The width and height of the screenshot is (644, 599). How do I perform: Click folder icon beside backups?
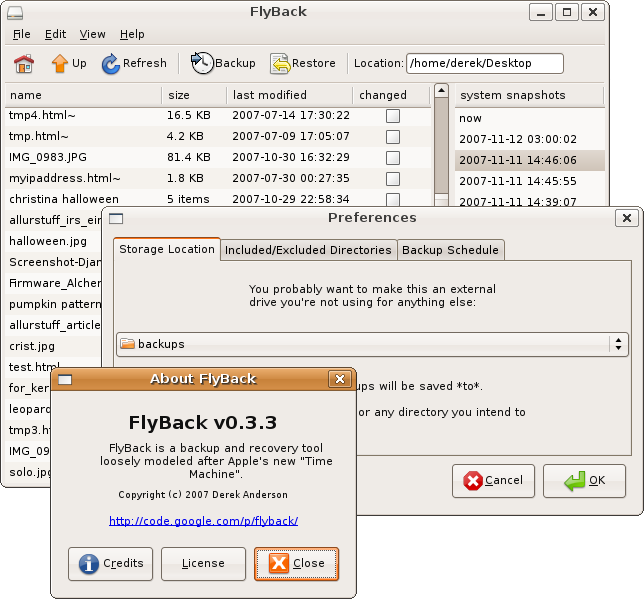pyautogui.click(x=128, y=343)
